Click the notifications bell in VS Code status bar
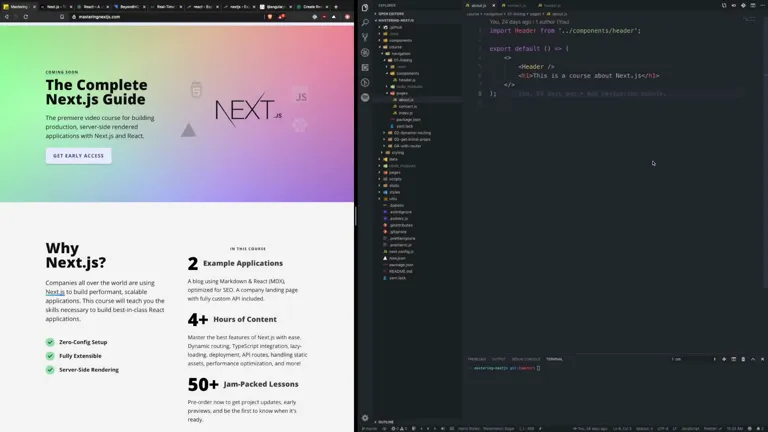This screenshot has height=432, width=768. [x=758, y=429]
